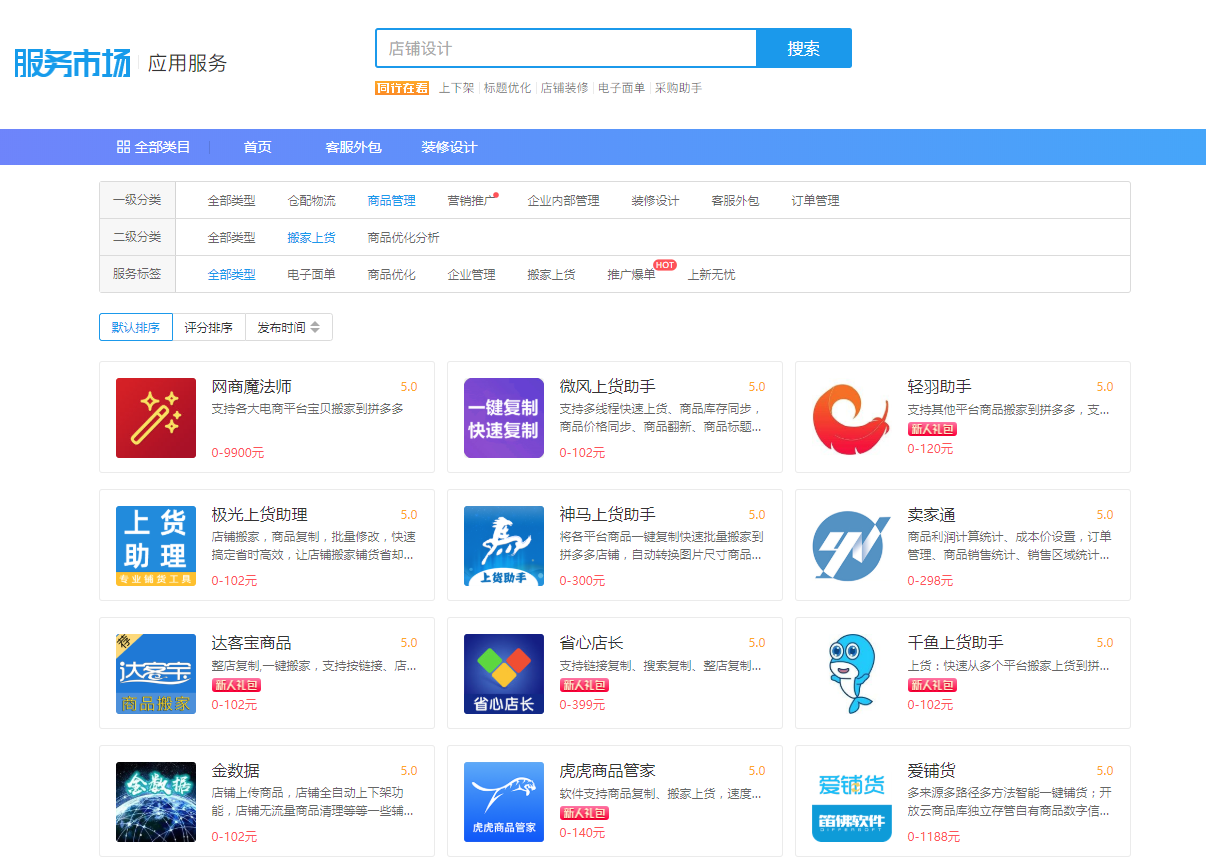Focus the 店铺设计 search input field
The image size is (1206, 857).
pos(565,48)
